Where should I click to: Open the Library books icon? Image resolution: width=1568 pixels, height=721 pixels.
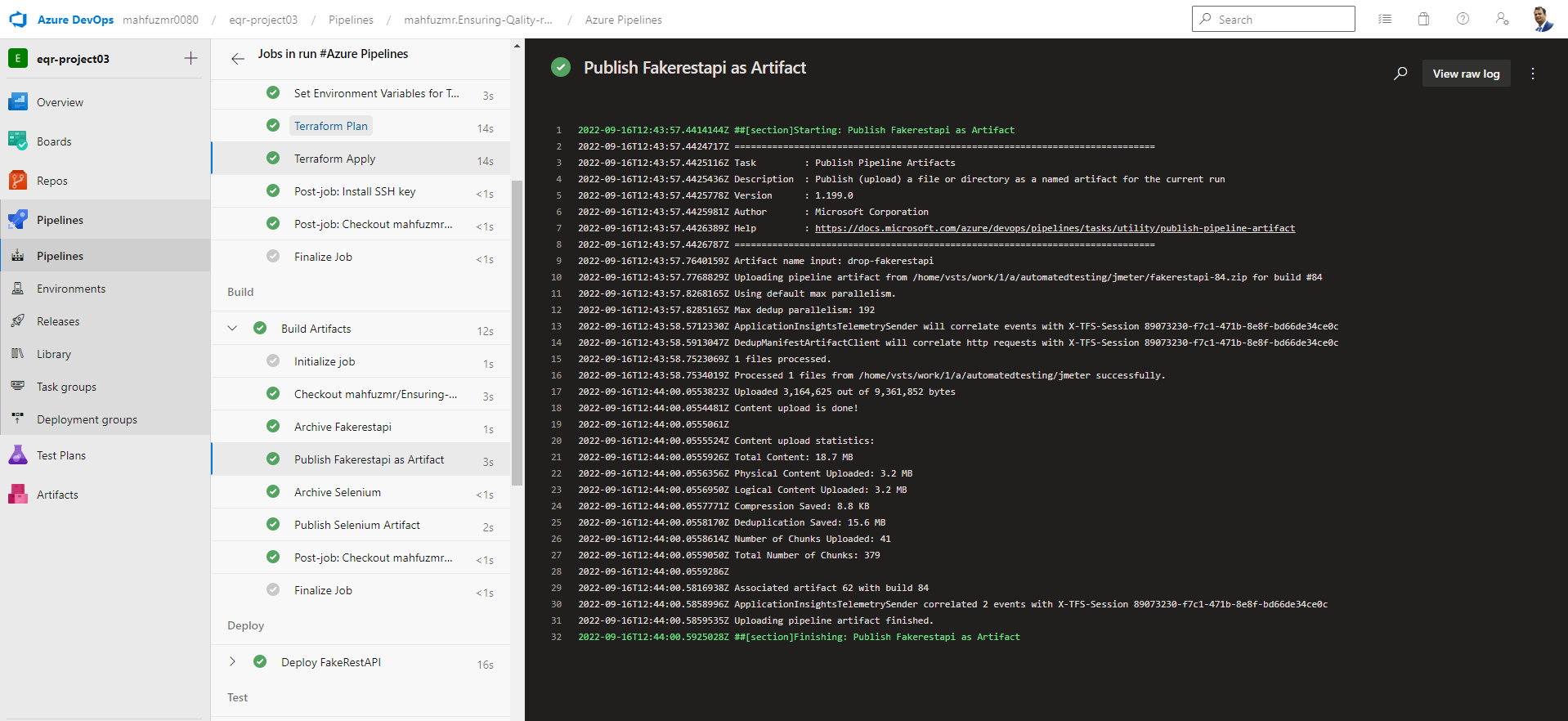18,354
